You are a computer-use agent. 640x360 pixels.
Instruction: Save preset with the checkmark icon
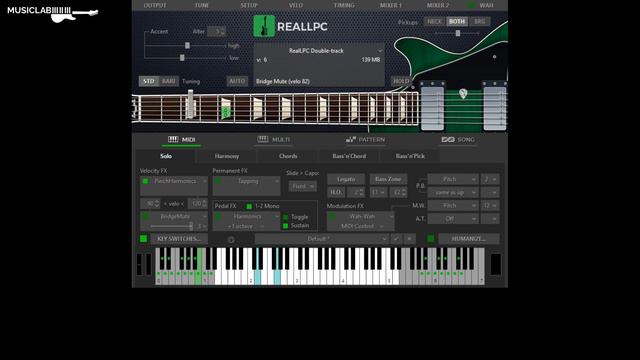pos(396,239)
